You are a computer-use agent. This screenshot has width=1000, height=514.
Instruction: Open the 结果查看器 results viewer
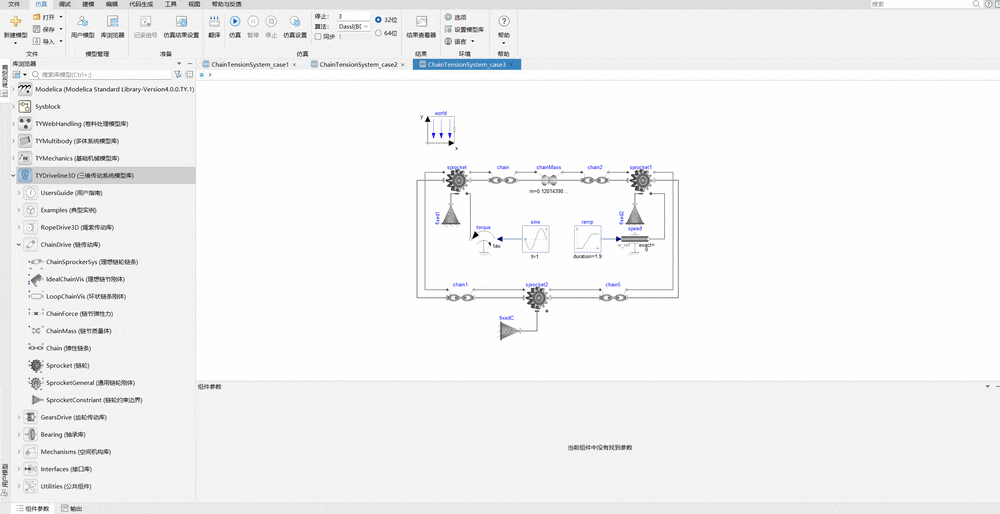pyautogui.click(x=421, y=22)
